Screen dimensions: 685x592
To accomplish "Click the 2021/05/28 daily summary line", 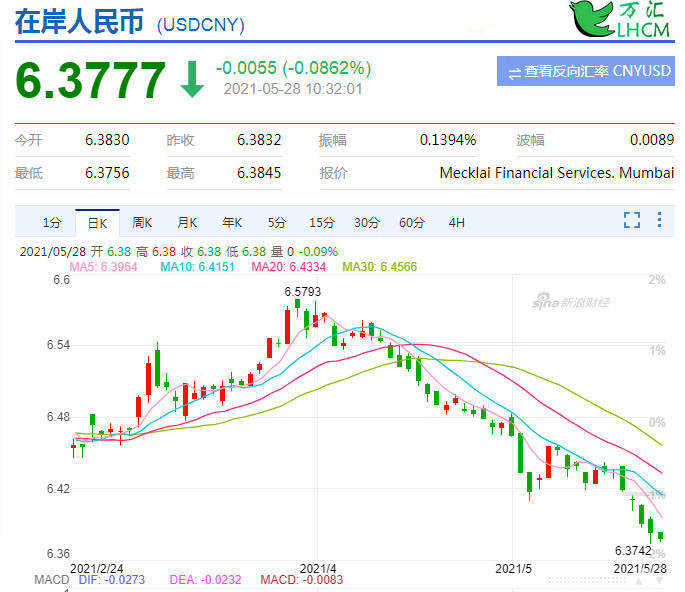I will [x=179, y=252].
